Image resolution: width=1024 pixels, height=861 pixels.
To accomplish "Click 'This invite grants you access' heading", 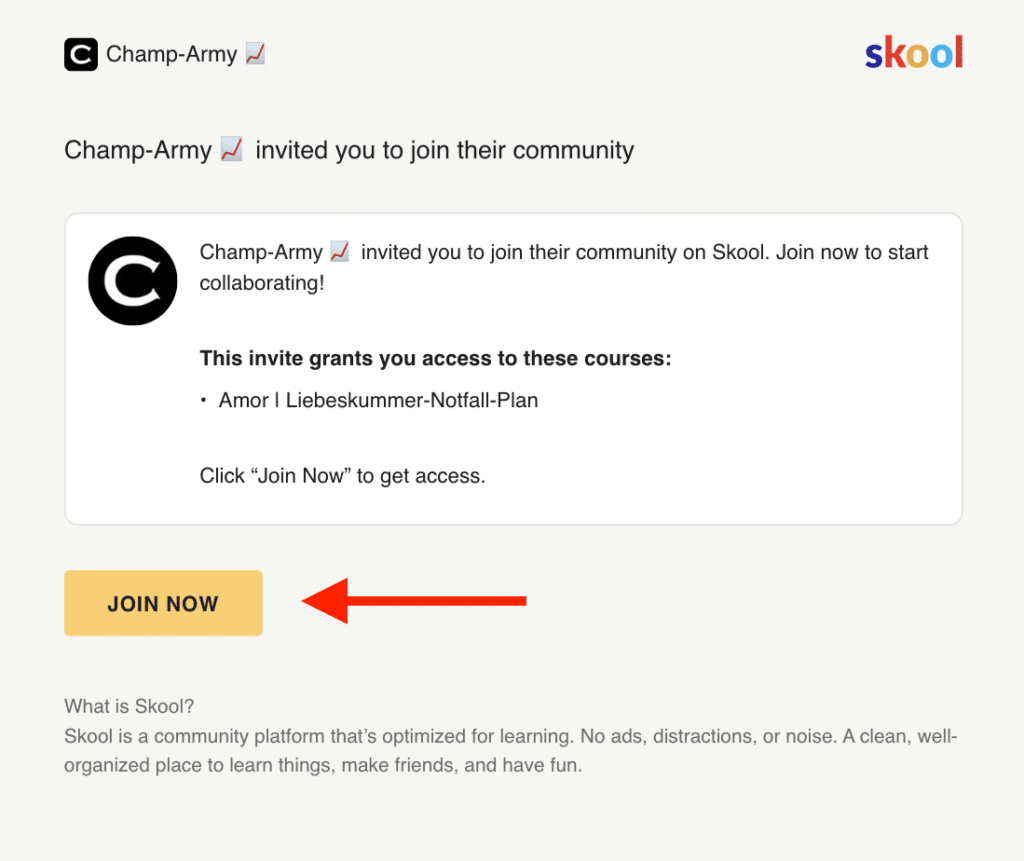I will [x=436, y=358].
